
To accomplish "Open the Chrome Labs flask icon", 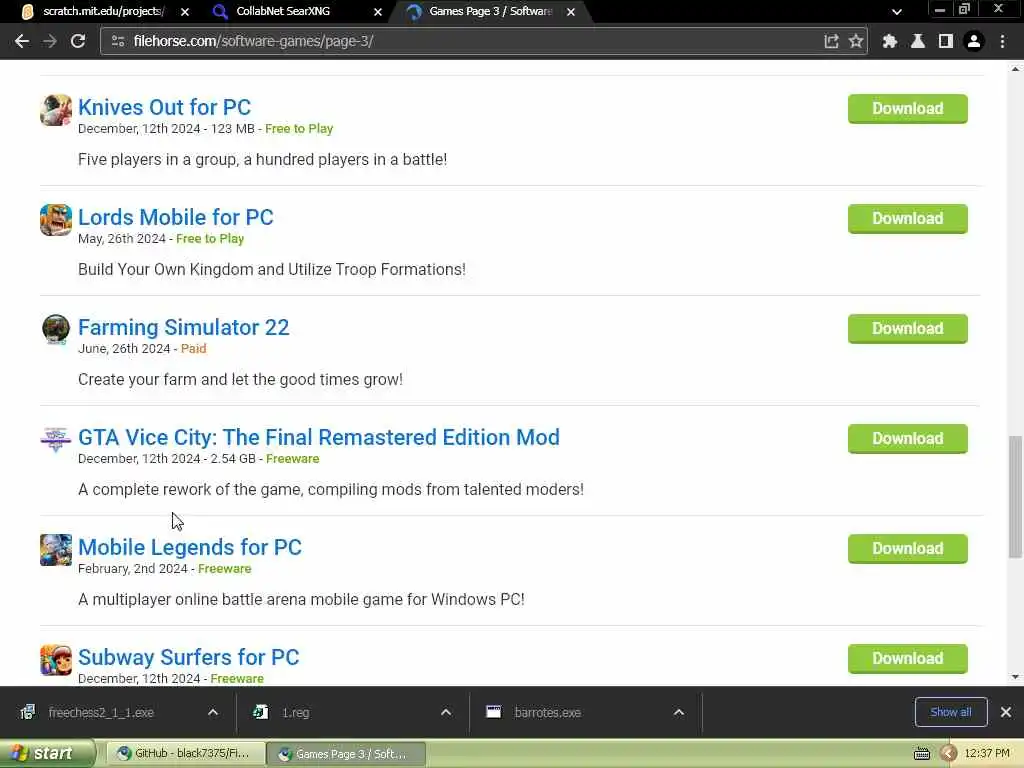I will 918,41.
